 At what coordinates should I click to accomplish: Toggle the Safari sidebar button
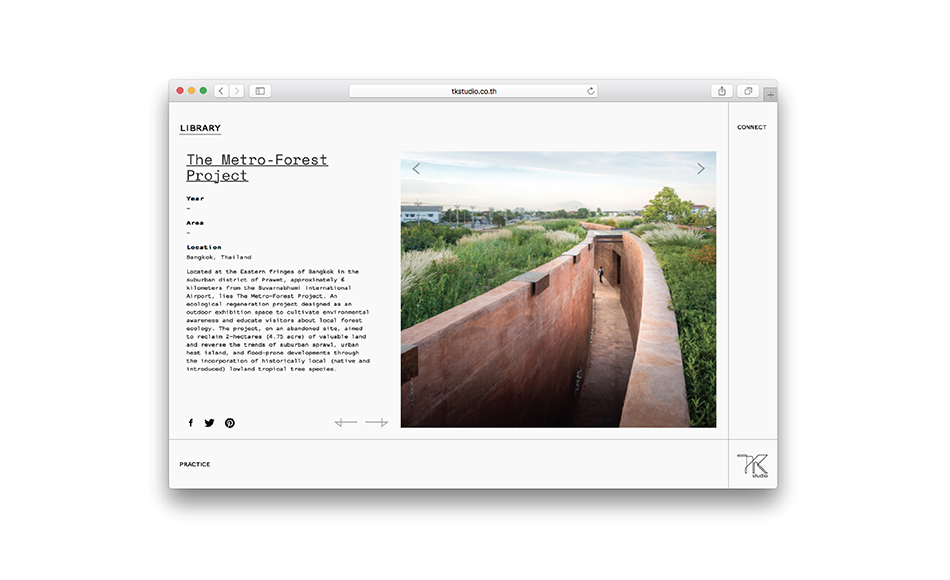(x=260, y=91)
